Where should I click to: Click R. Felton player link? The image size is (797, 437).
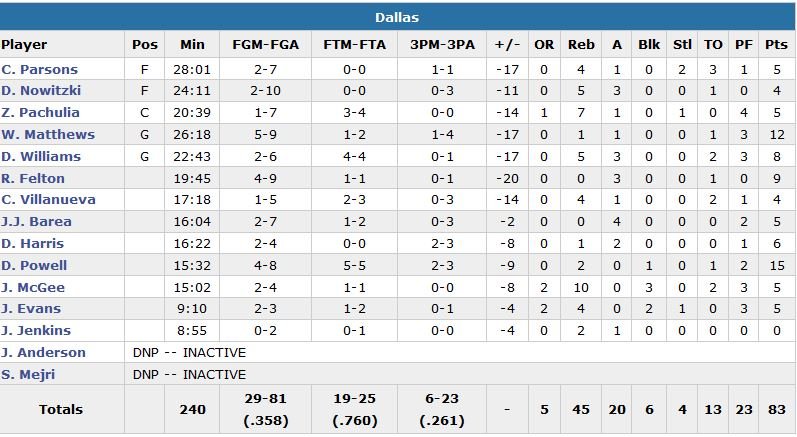[33, 179]
